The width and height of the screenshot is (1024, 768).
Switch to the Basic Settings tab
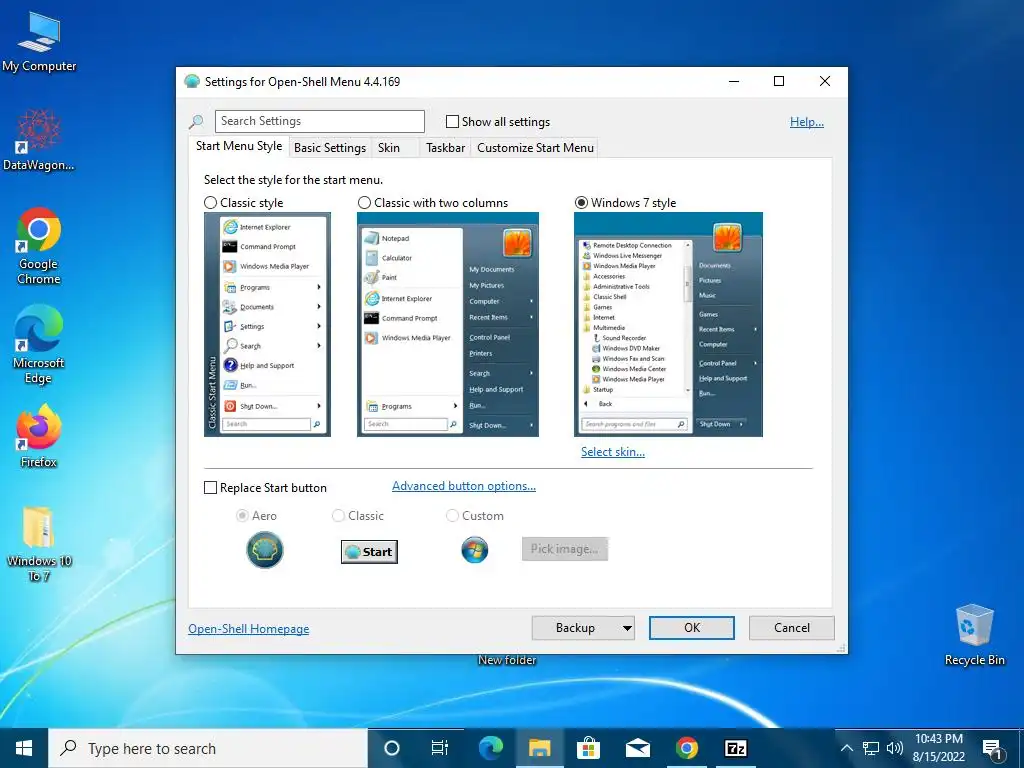click(330, 148)
